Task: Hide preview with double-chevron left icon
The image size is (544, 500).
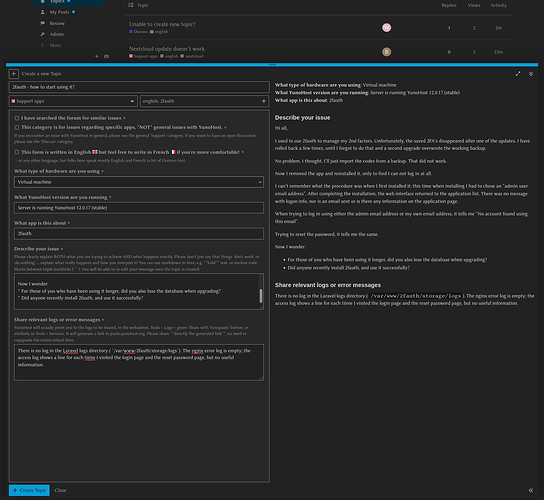Action: 531,490
